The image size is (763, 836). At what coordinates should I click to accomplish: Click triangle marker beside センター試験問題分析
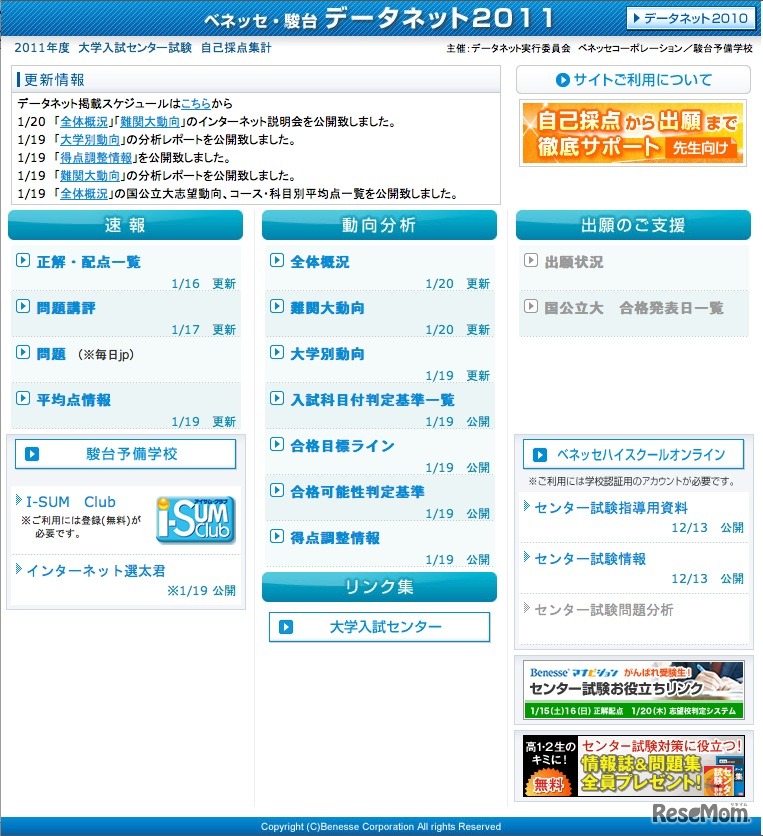pos(527,608)
